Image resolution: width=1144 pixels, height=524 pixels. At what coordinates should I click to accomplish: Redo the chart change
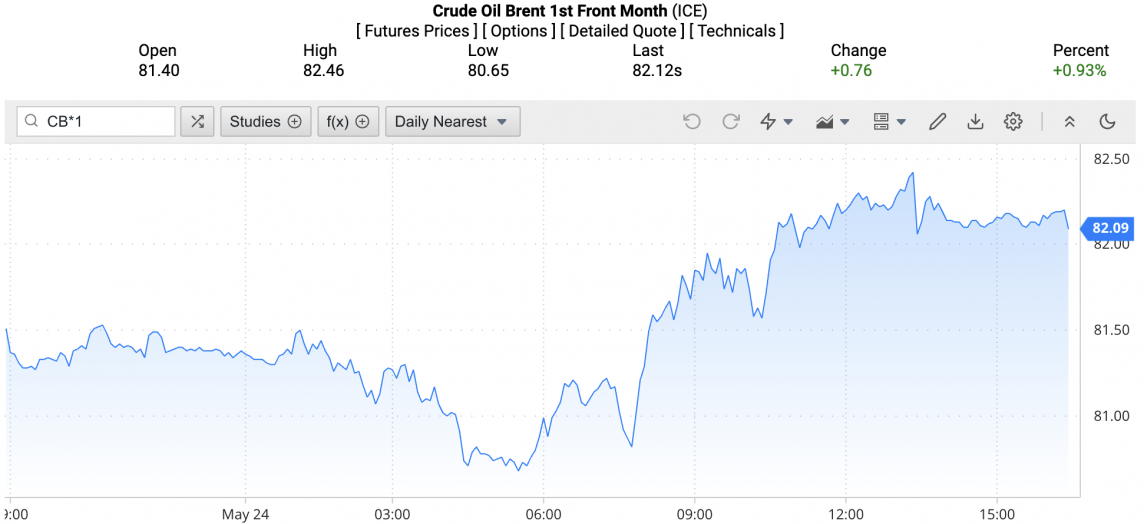point(731,122)
